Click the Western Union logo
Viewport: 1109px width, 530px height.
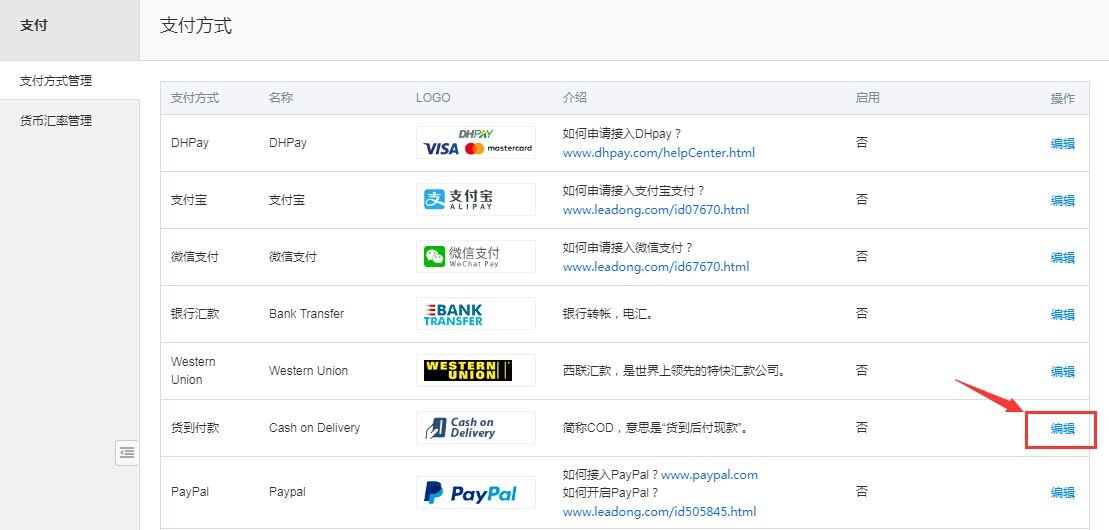(x=476, y=370)
